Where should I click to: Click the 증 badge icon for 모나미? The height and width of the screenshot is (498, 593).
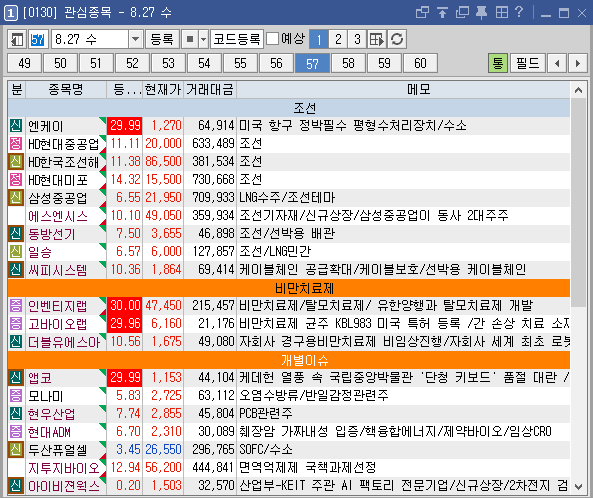(16, 396)
